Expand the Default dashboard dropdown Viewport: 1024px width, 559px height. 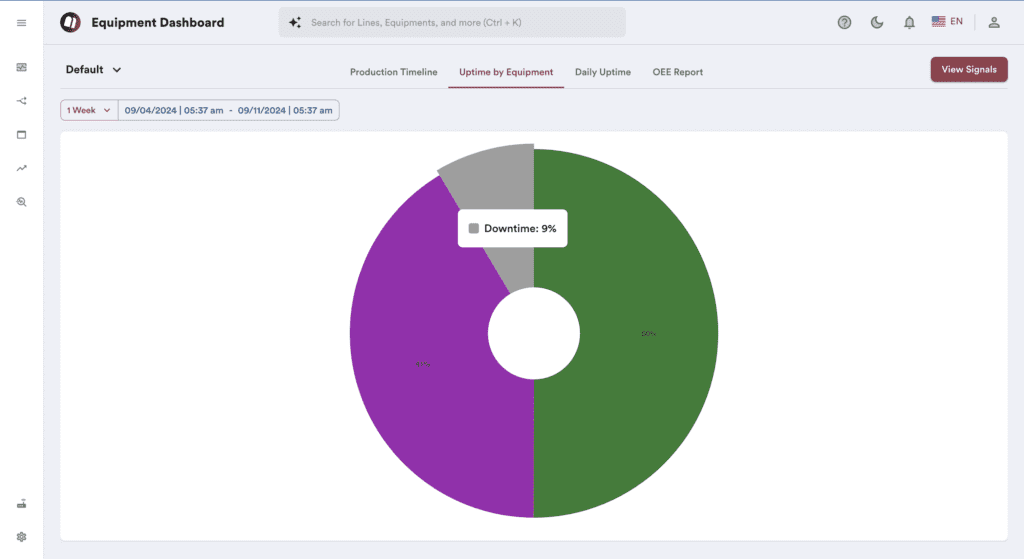coord(93,70)
